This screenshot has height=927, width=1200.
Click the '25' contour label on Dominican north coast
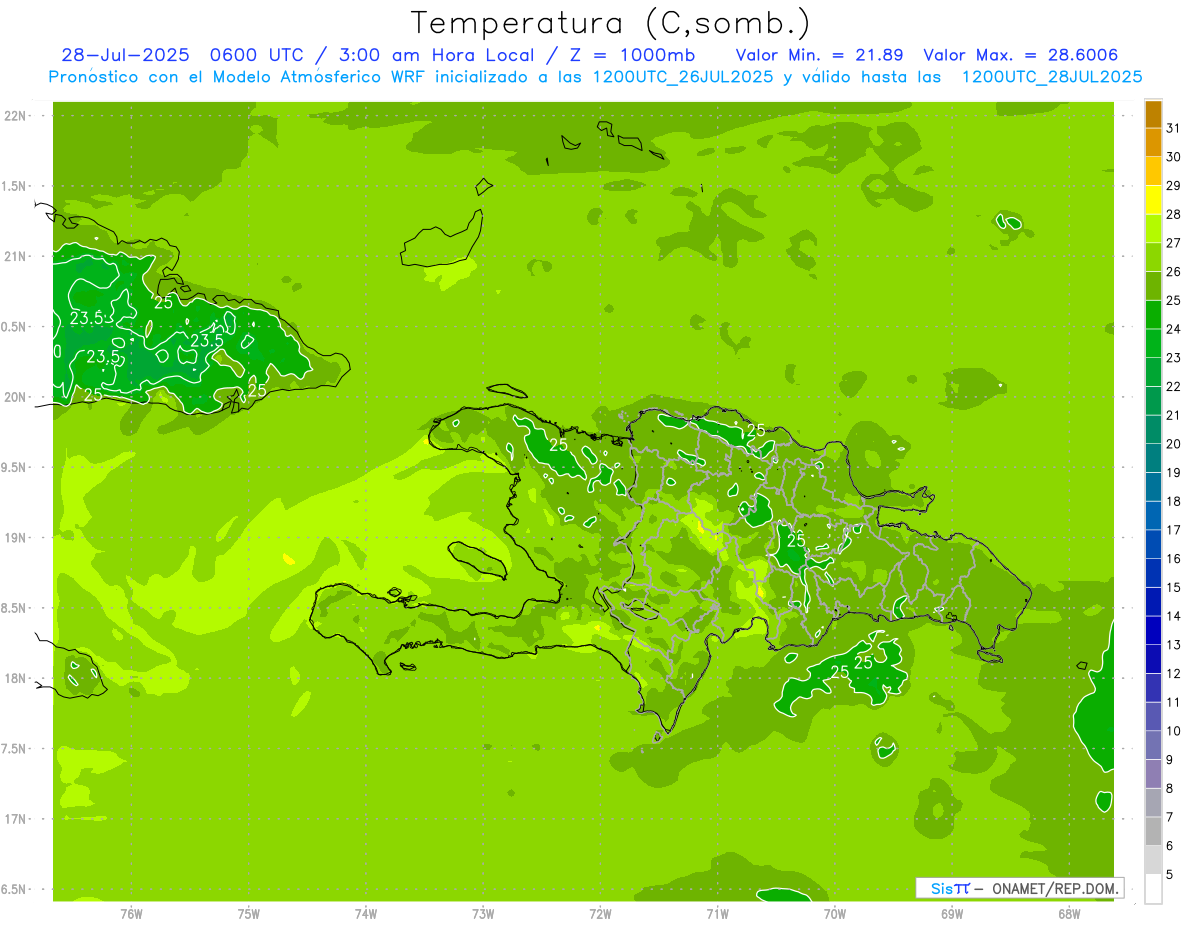pos(756,430)
